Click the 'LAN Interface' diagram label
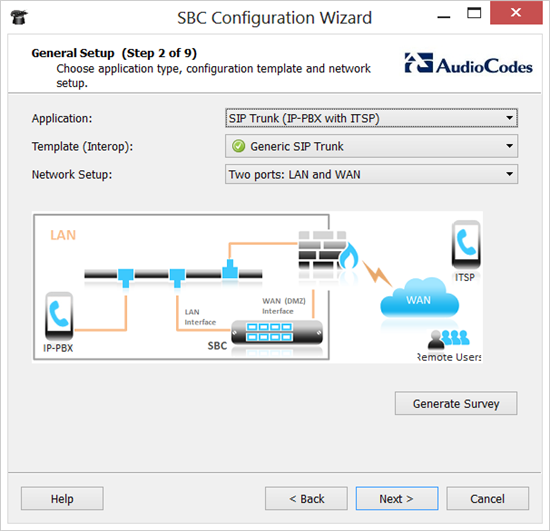The image size is (550, 531). coord(200,317)
